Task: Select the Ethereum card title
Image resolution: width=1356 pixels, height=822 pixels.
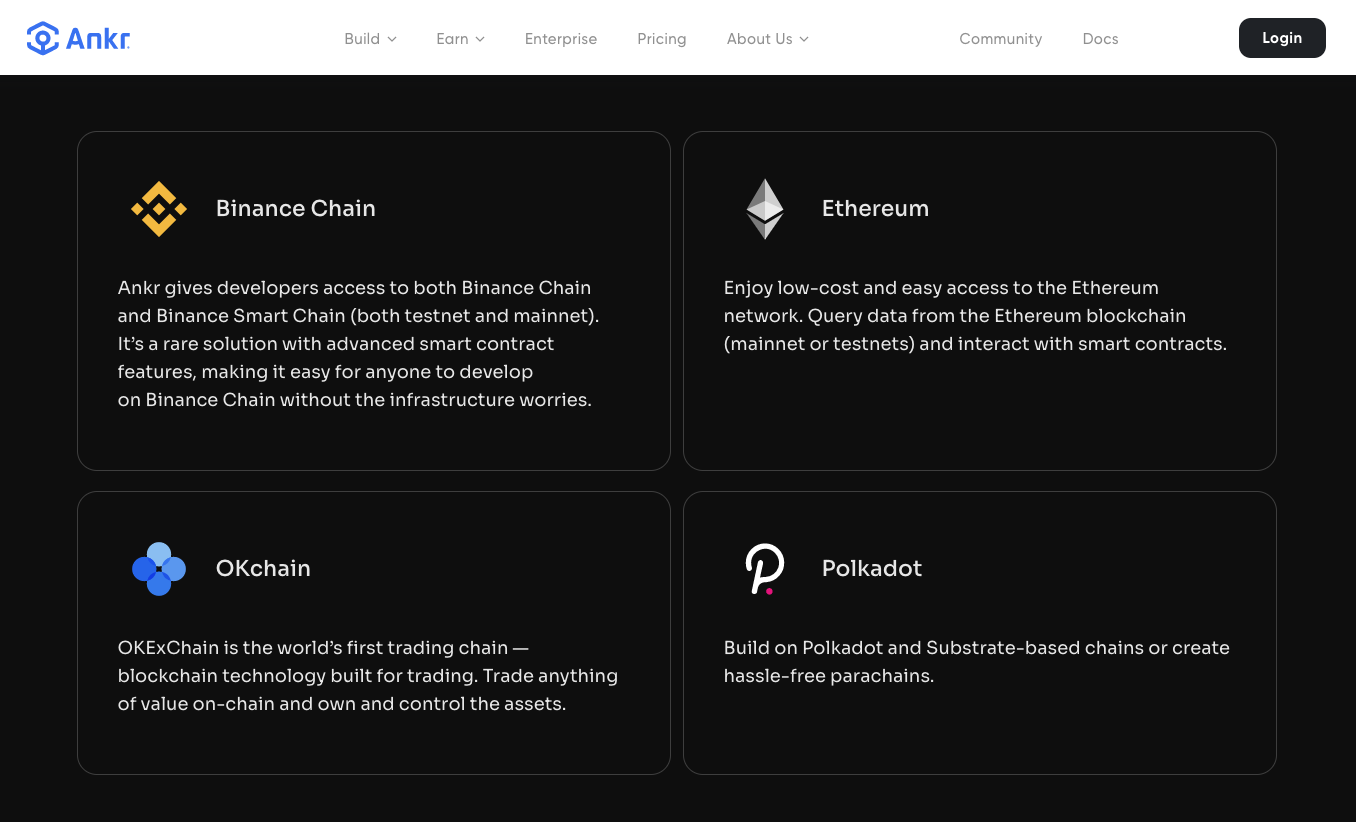Action: tap(876, 208)
